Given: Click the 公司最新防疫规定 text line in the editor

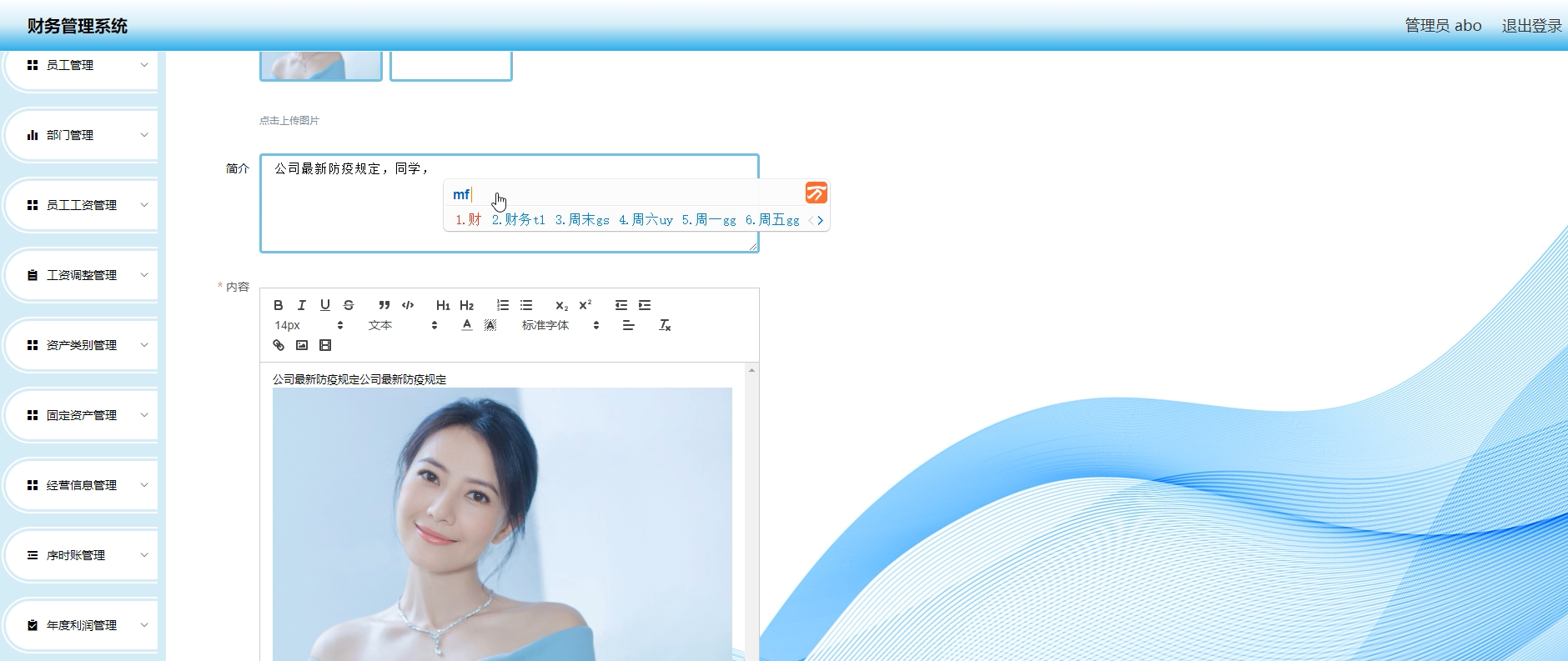Looking at the screenshot, I should point(359,379).
